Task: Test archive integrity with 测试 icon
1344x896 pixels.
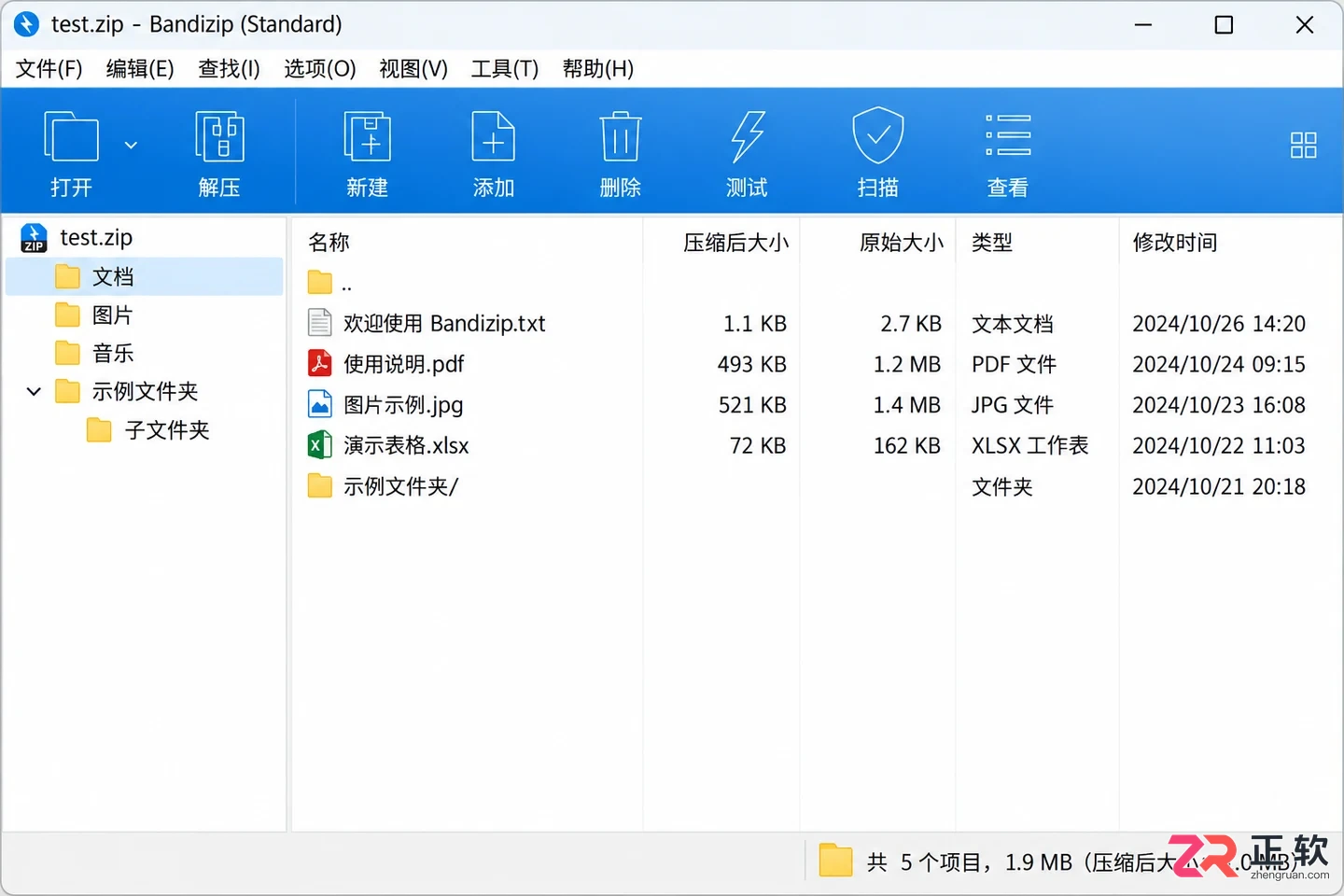Action: click(747, 153)
